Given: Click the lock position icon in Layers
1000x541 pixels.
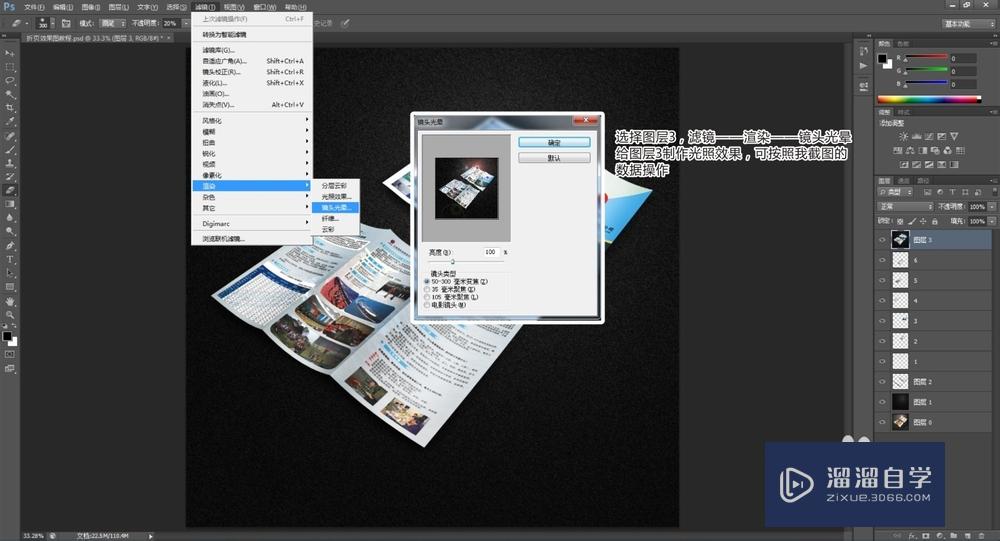Looking at the screenshot, I should (x=923, y=221).
